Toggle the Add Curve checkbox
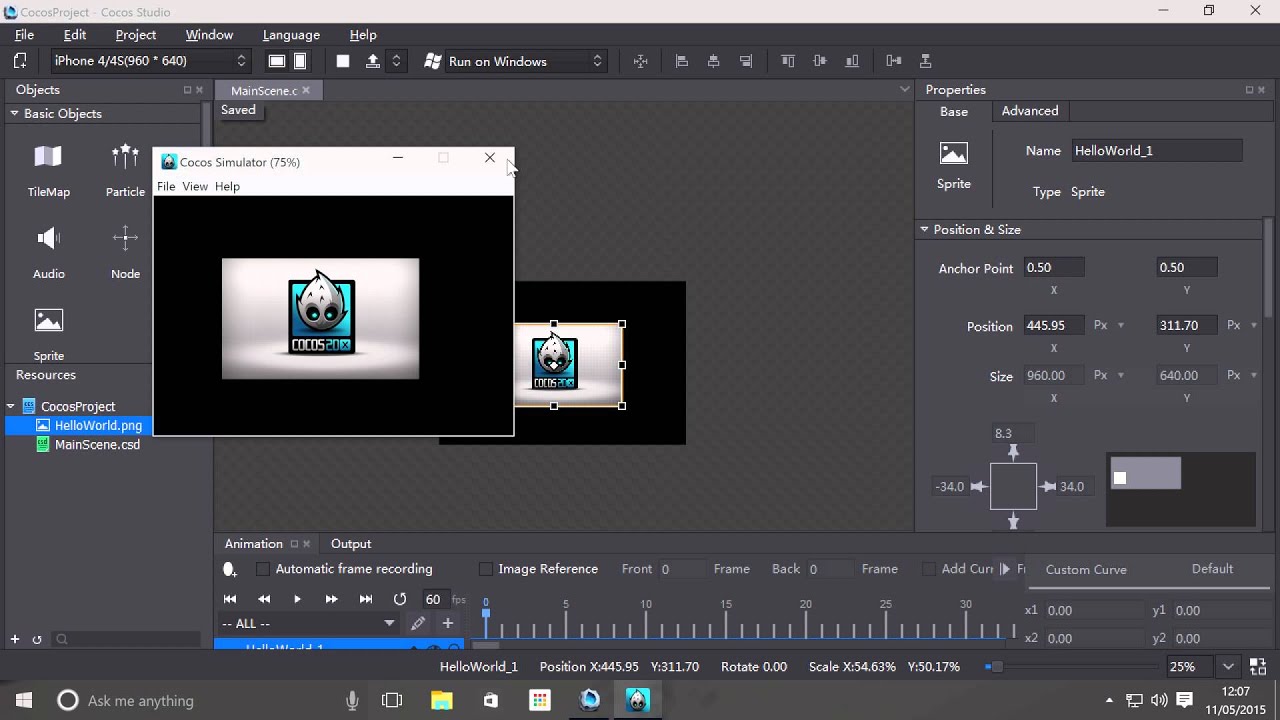1280x720 pixels. [x=929, y=569]
